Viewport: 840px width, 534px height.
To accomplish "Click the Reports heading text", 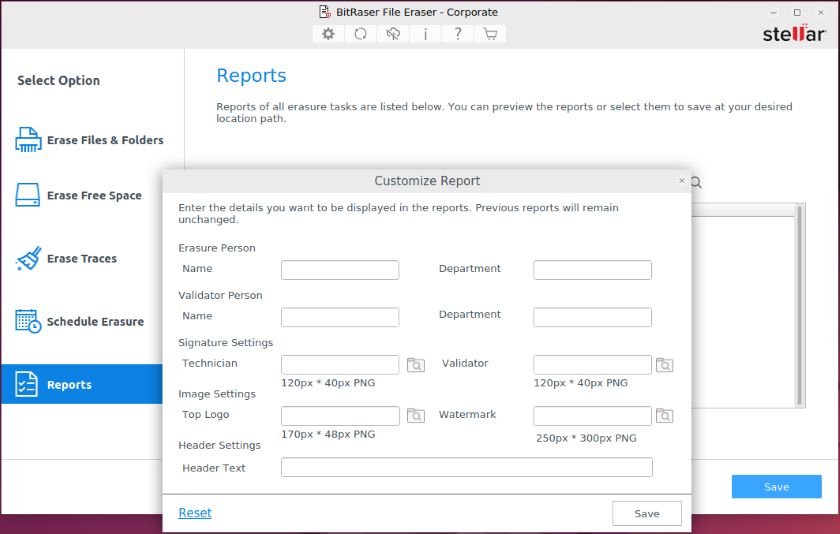I will 251,76.
